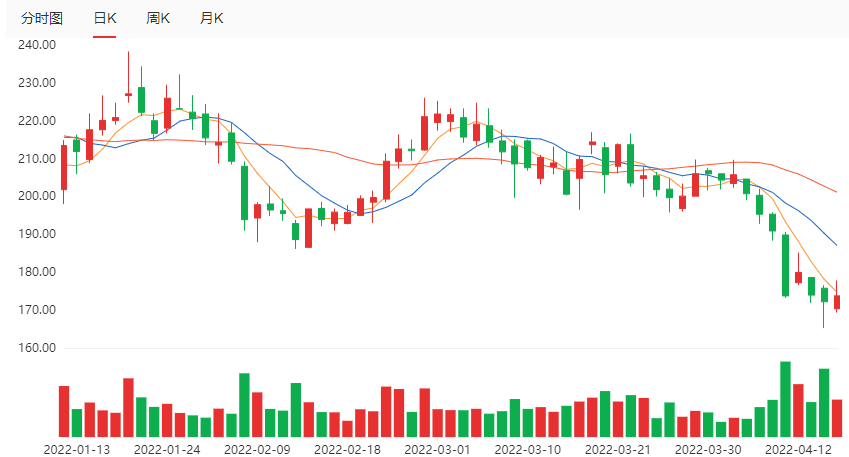Click the 2022-03-21 date label
This screenshot has width=849, height=457.
coord(620,449)
